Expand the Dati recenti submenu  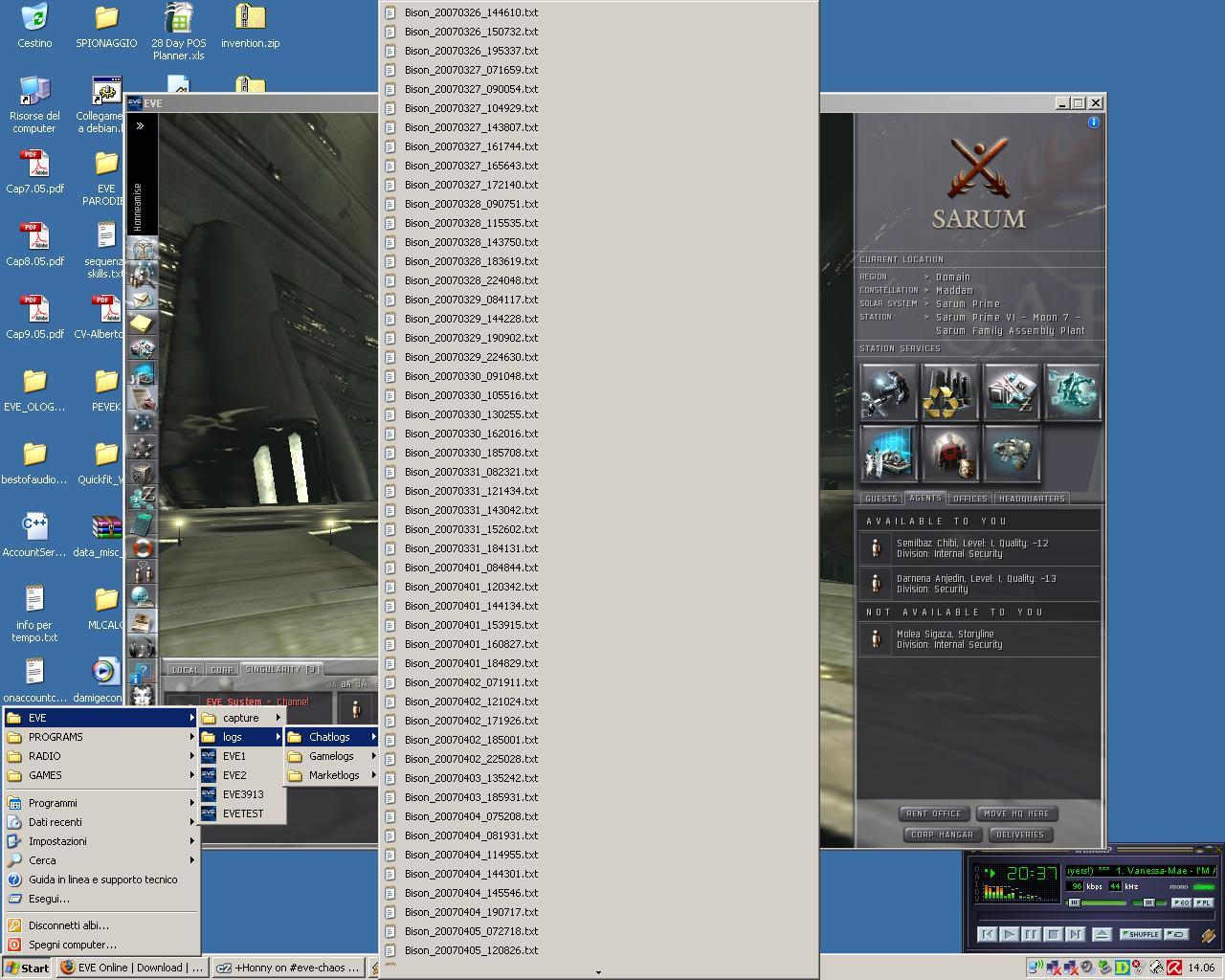coord(100,822)
